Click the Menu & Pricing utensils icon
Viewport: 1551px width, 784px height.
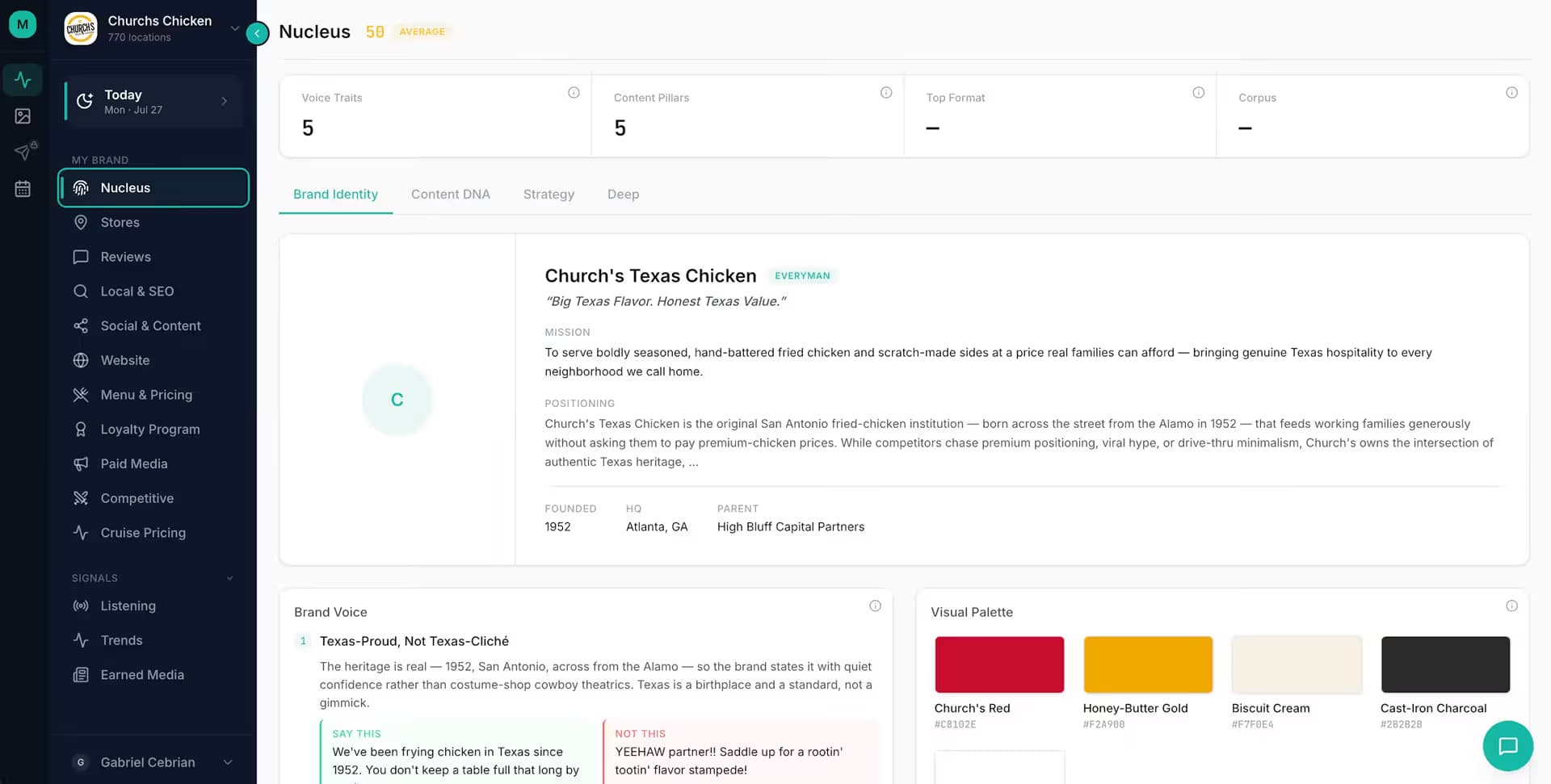coord(81,395)
